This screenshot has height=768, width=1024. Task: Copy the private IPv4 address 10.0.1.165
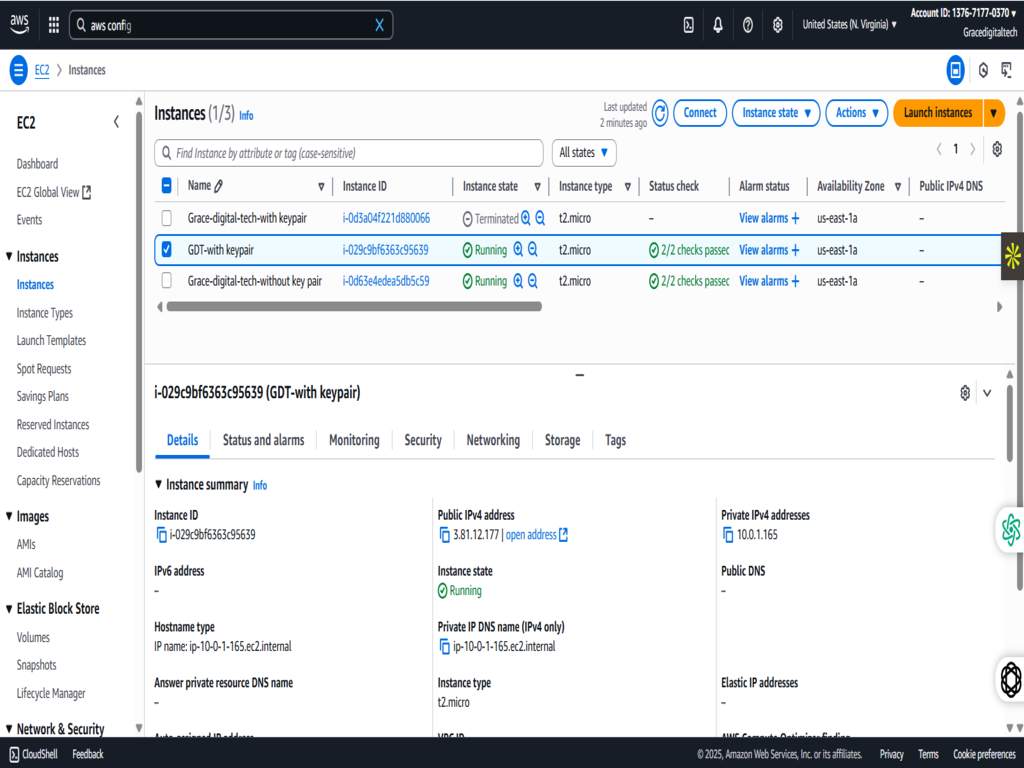tap(728, 535)
